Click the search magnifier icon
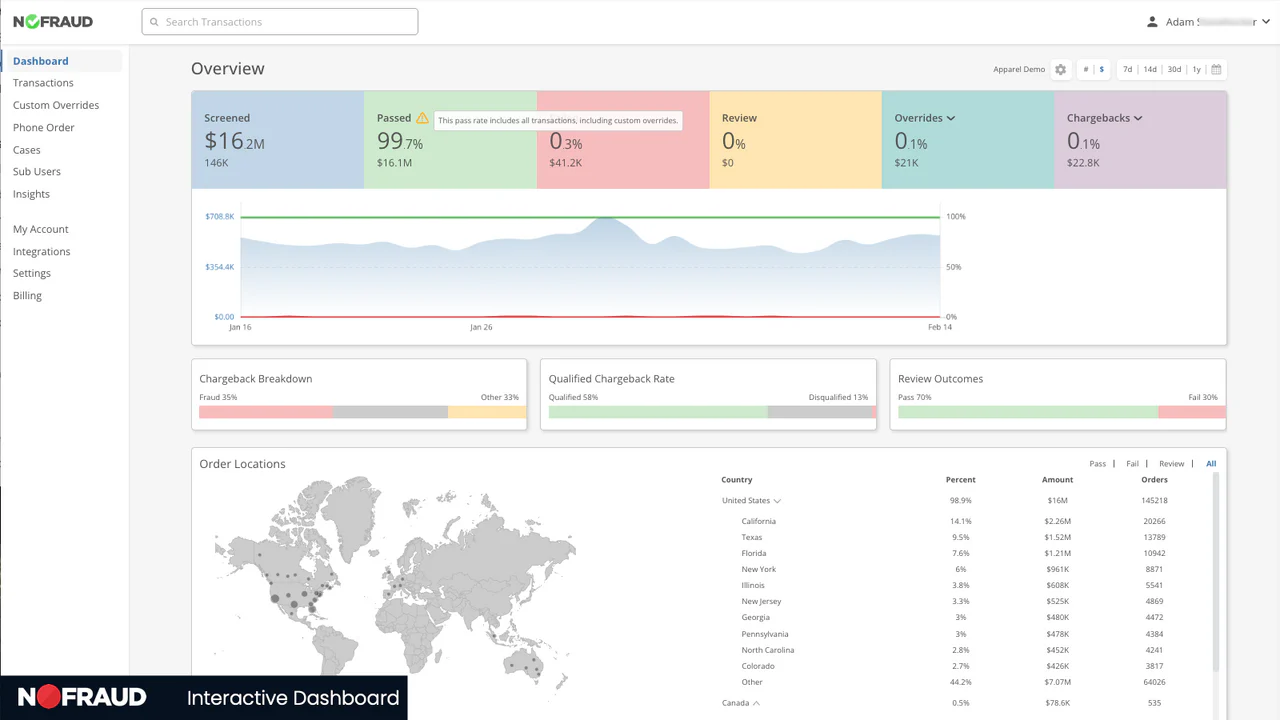1280x720 pixels. click(x=154, y=22)
